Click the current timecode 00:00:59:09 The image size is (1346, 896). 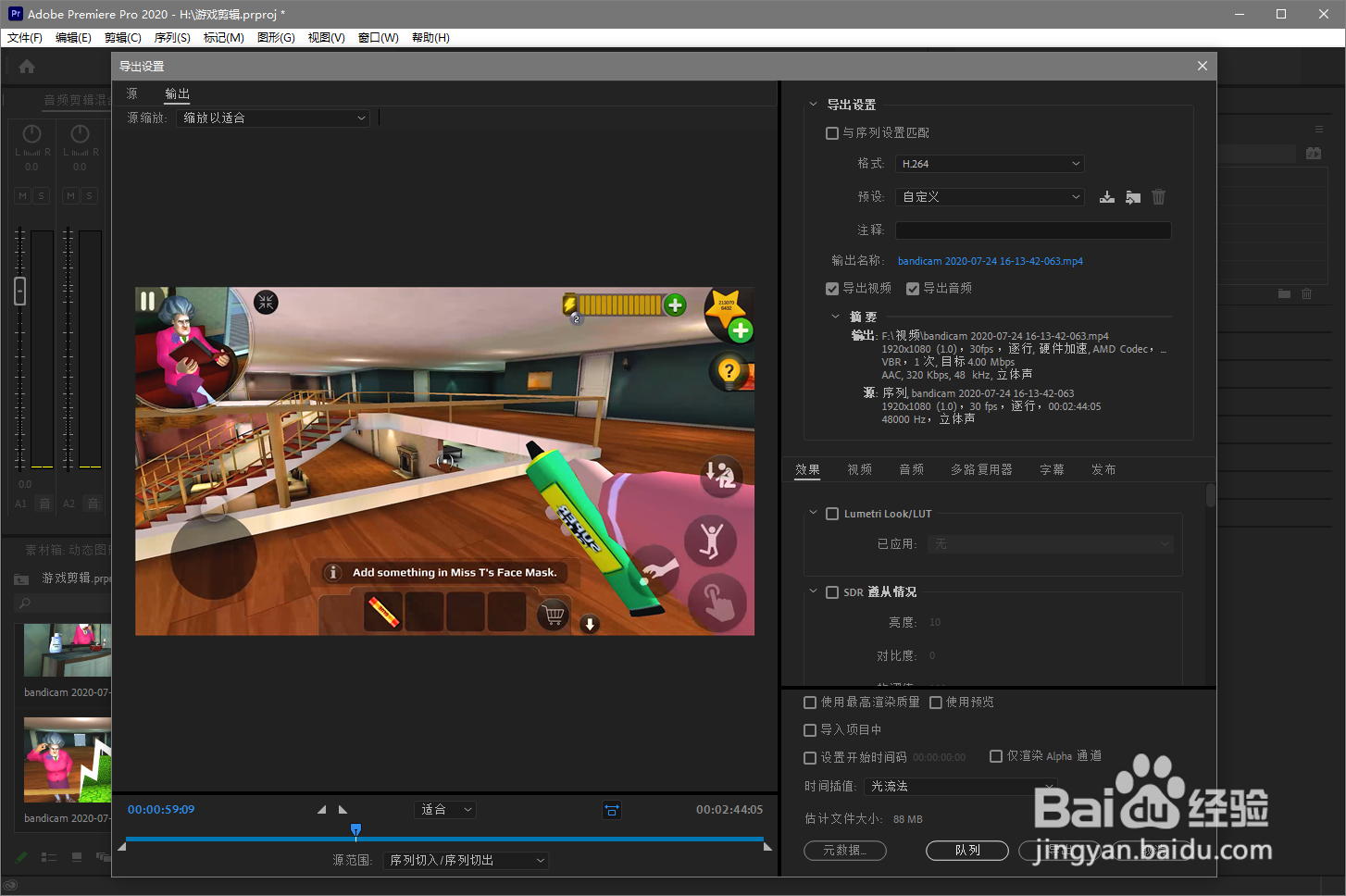pyautogui.click(x=161, y=810)
